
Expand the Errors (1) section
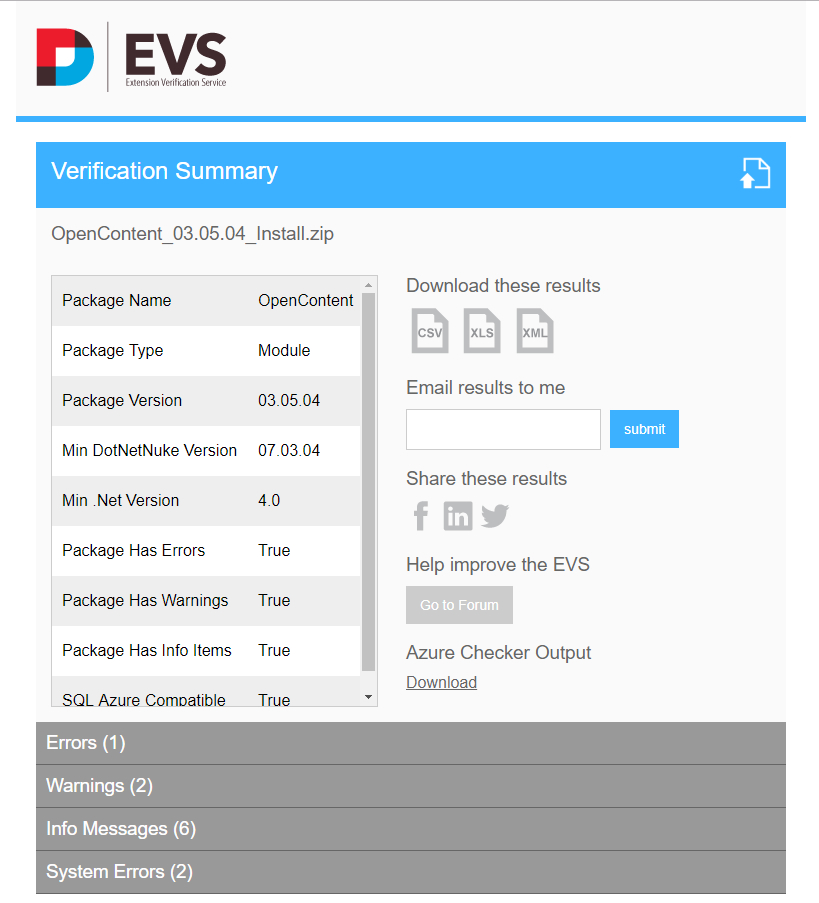coord(411,743)
